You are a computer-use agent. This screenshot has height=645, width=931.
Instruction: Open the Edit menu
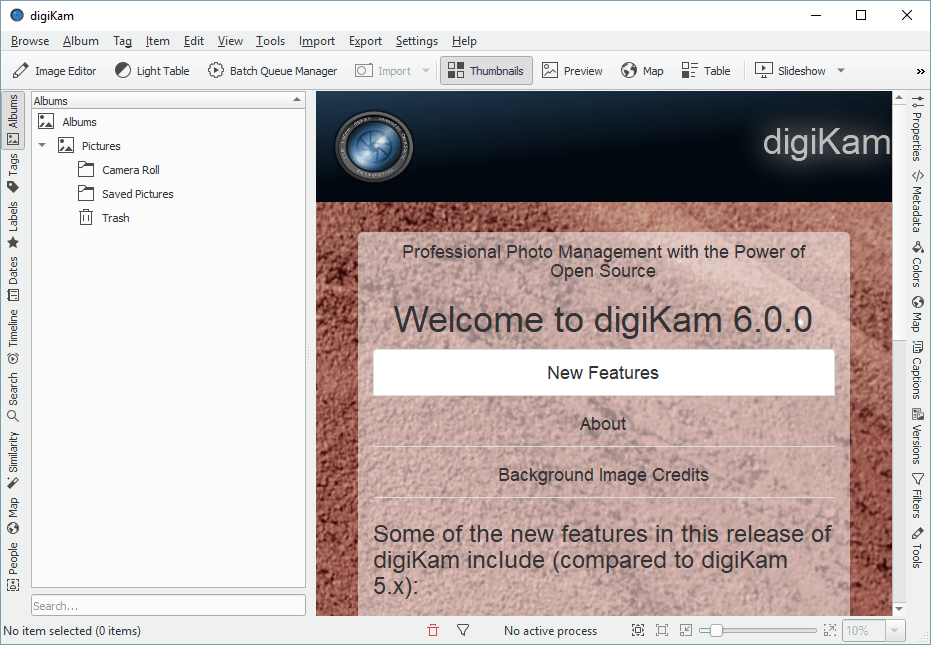tap(194, 41)
